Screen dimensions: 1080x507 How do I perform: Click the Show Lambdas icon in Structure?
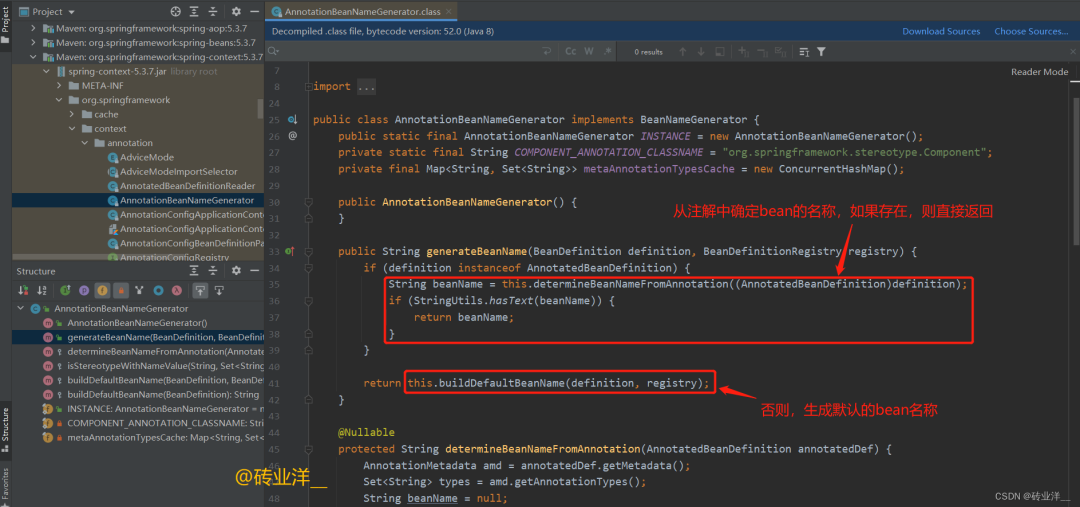pos(177,290)
